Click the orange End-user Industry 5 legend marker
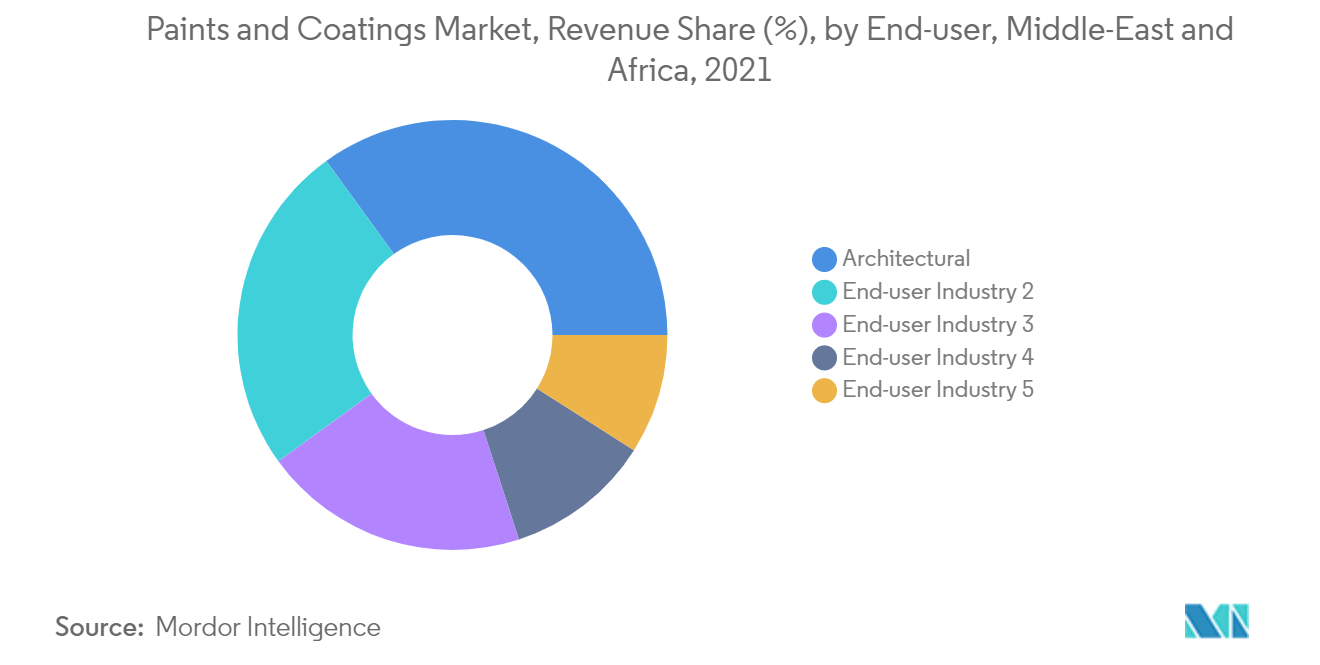The image size is (1320, 665). pos(822,390)
